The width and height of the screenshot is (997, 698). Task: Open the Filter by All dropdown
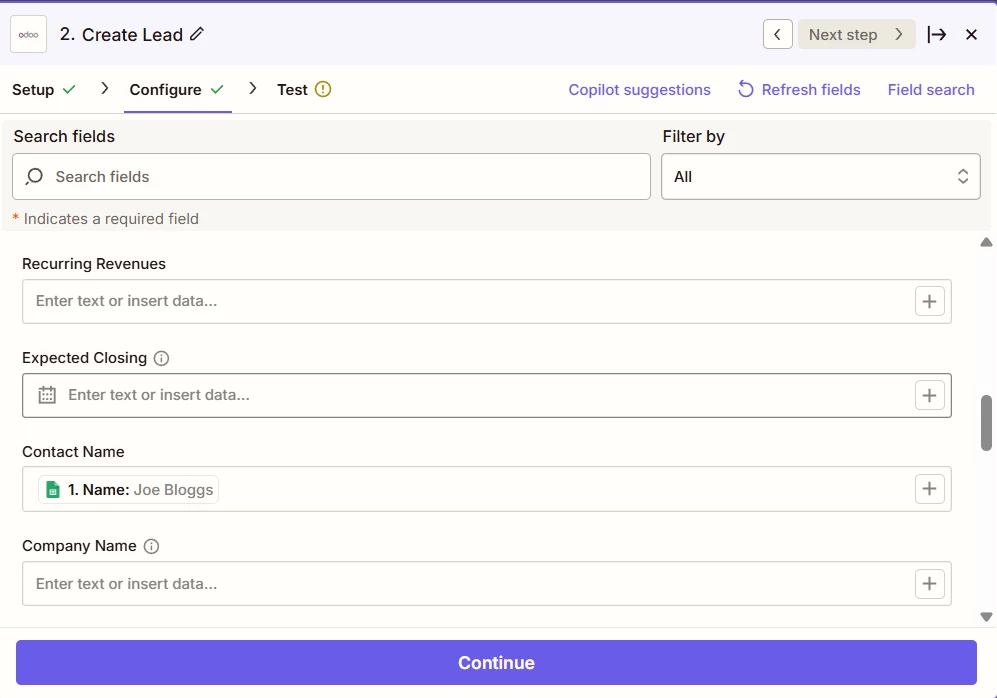[x=820, y=177]
